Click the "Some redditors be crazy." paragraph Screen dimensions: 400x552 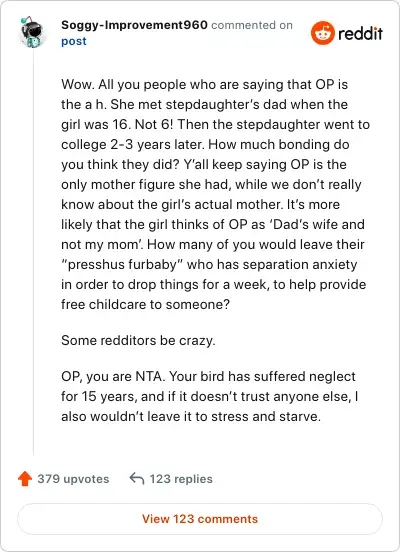[x=138, y=340]
